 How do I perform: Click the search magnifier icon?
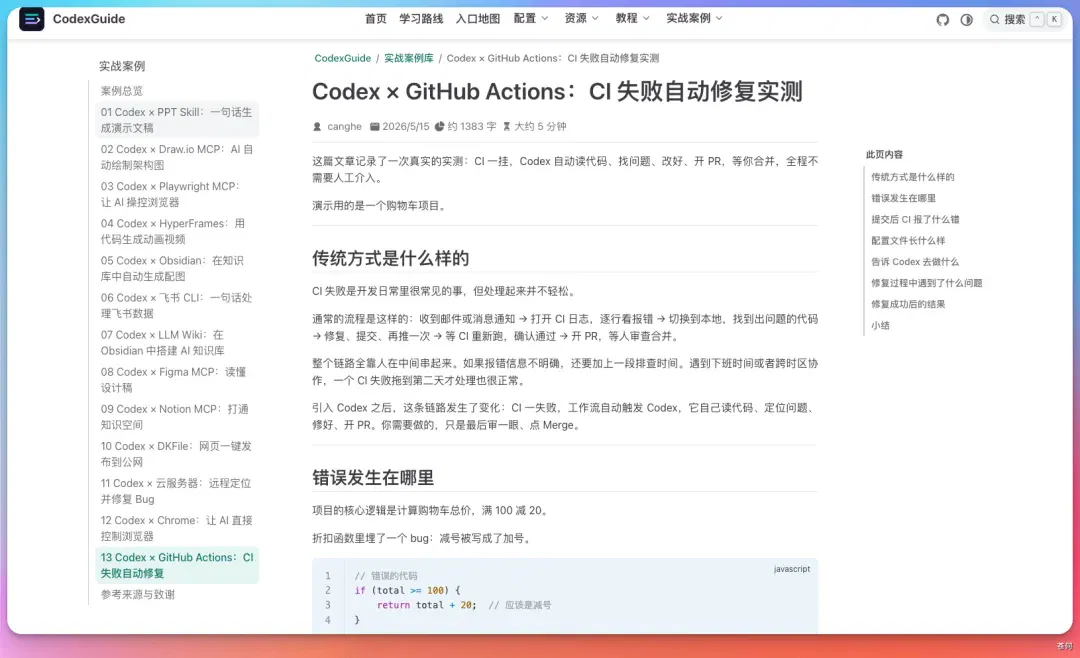tap(995, 20)
